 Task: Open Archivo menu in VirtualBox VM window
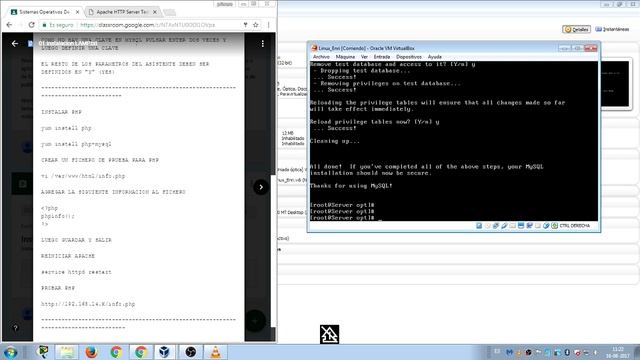(x=321, y=57)
